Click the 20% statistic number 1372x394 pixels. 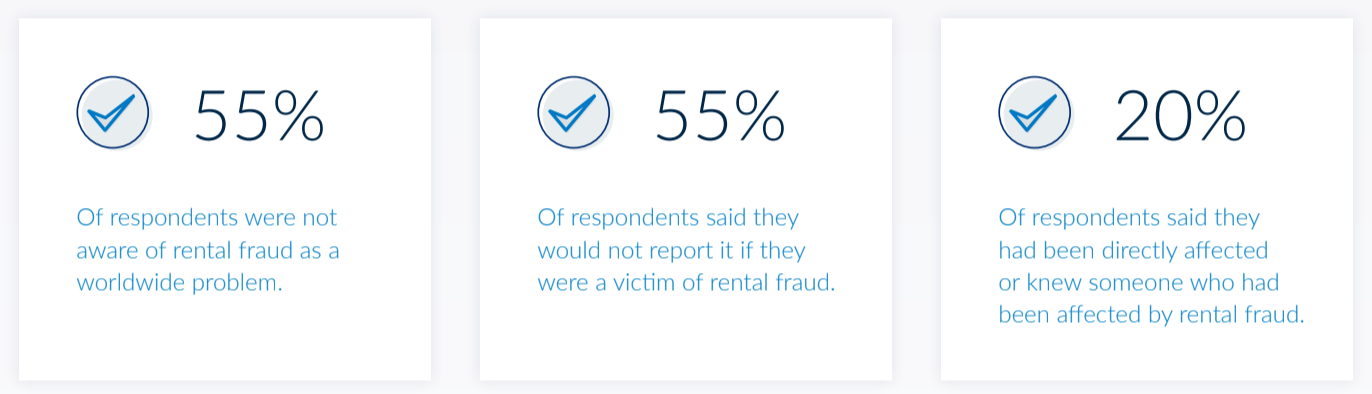pyautogui.click(x=1180, y=115)
